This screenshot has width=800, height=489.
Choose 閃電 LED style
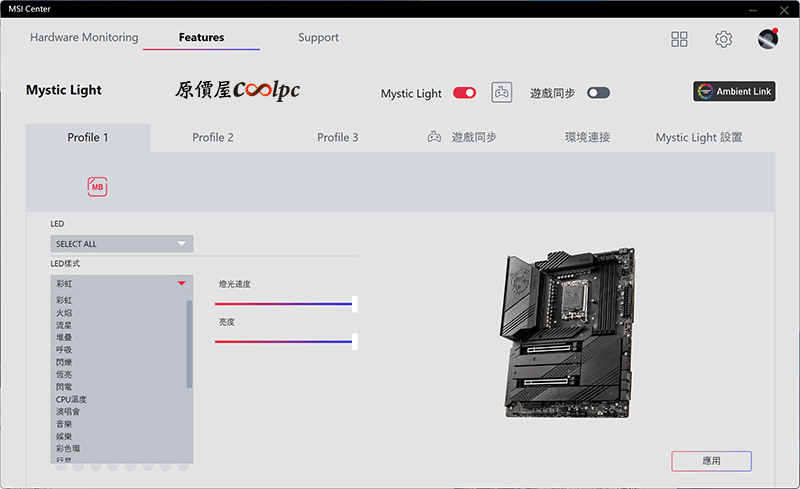[64, 387]
